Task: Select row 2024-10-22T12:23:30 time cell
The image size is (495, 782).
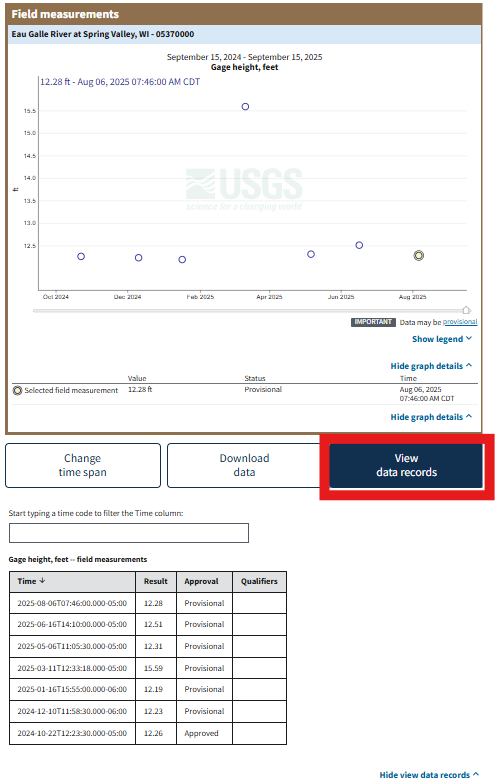Action: (72, 733)
